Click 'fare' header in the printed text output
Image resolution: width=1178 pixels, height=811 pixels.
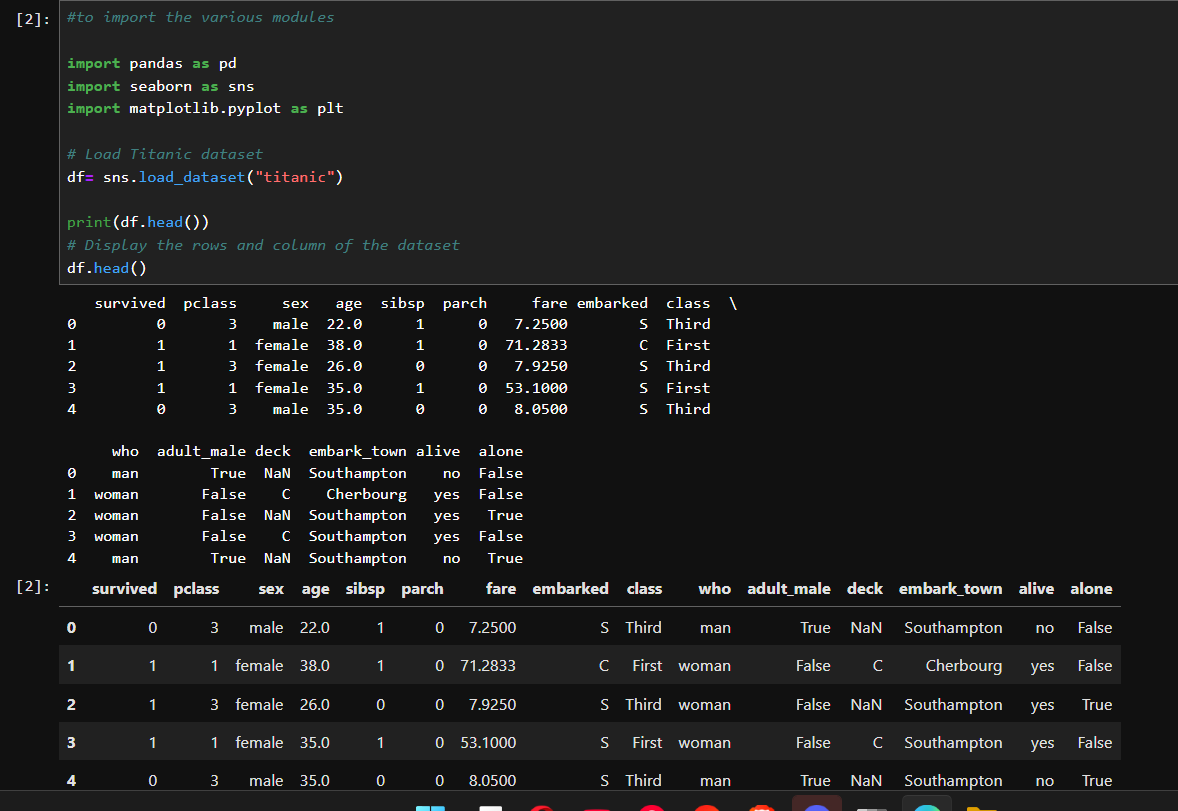pos(550,303)
